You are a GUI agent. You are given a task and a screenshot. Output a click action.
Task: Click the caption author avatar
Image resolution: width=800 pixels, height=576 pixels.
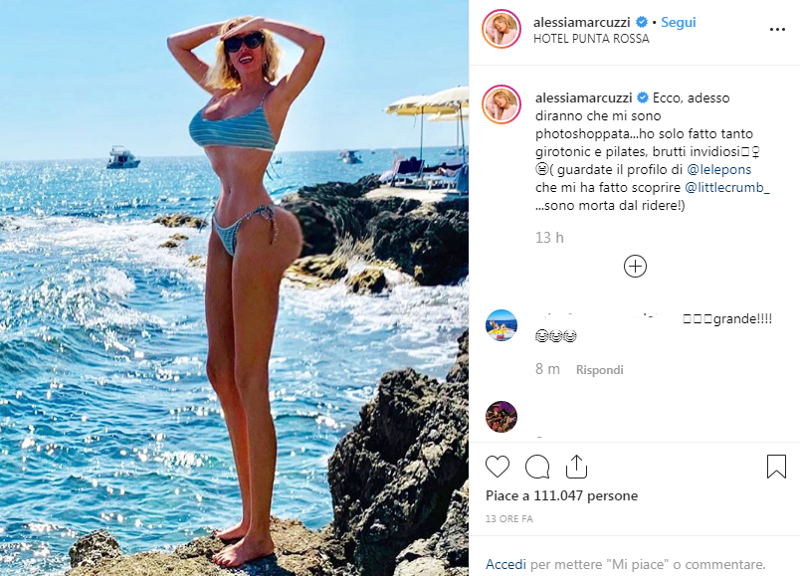pos(501,105)
